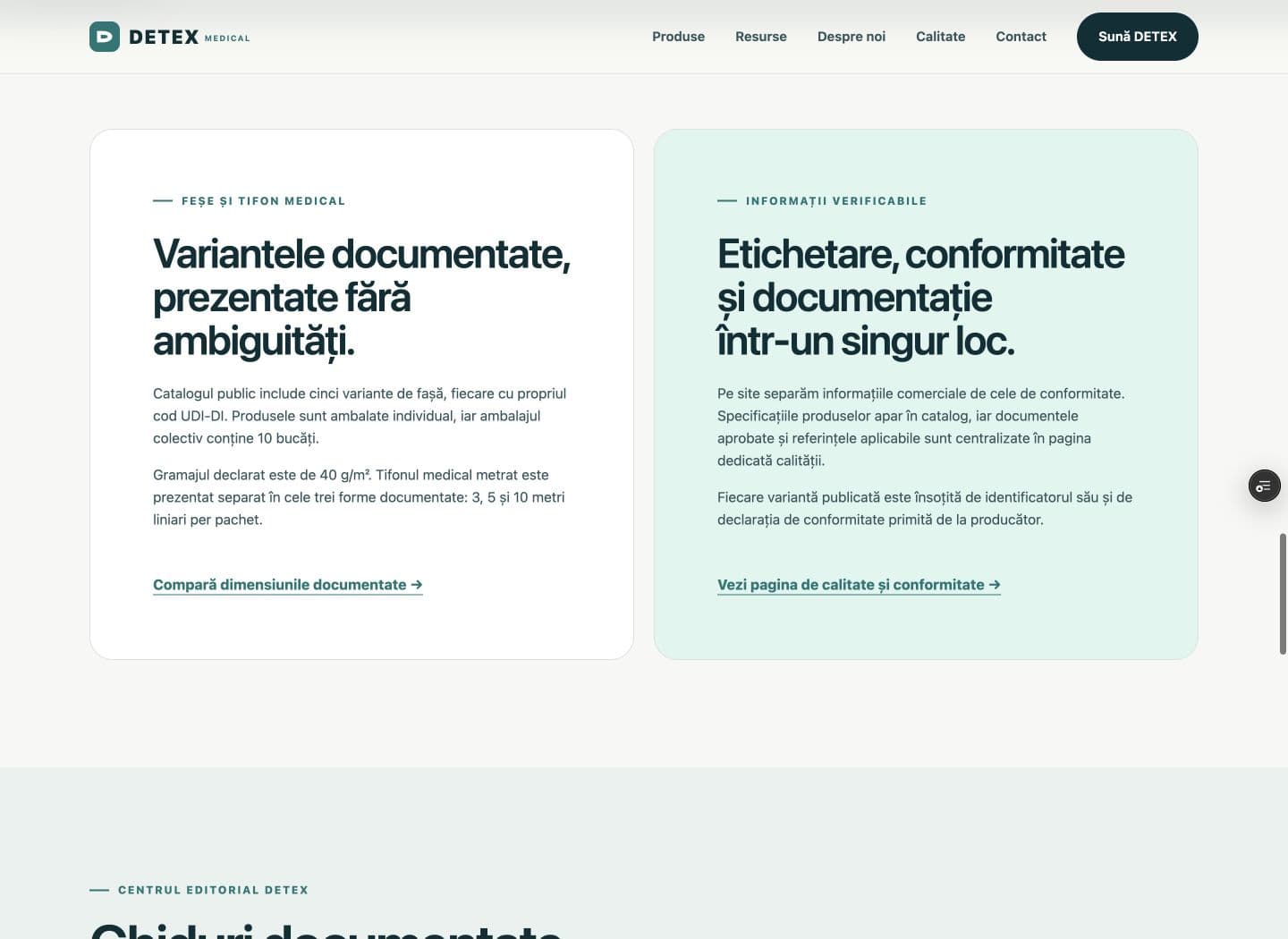Image resolution: width=1288 pixels, height=939 pixels.
Task: Follow Vezi pagina de calitate și conformitate link
Action: [x=859, y=585]
